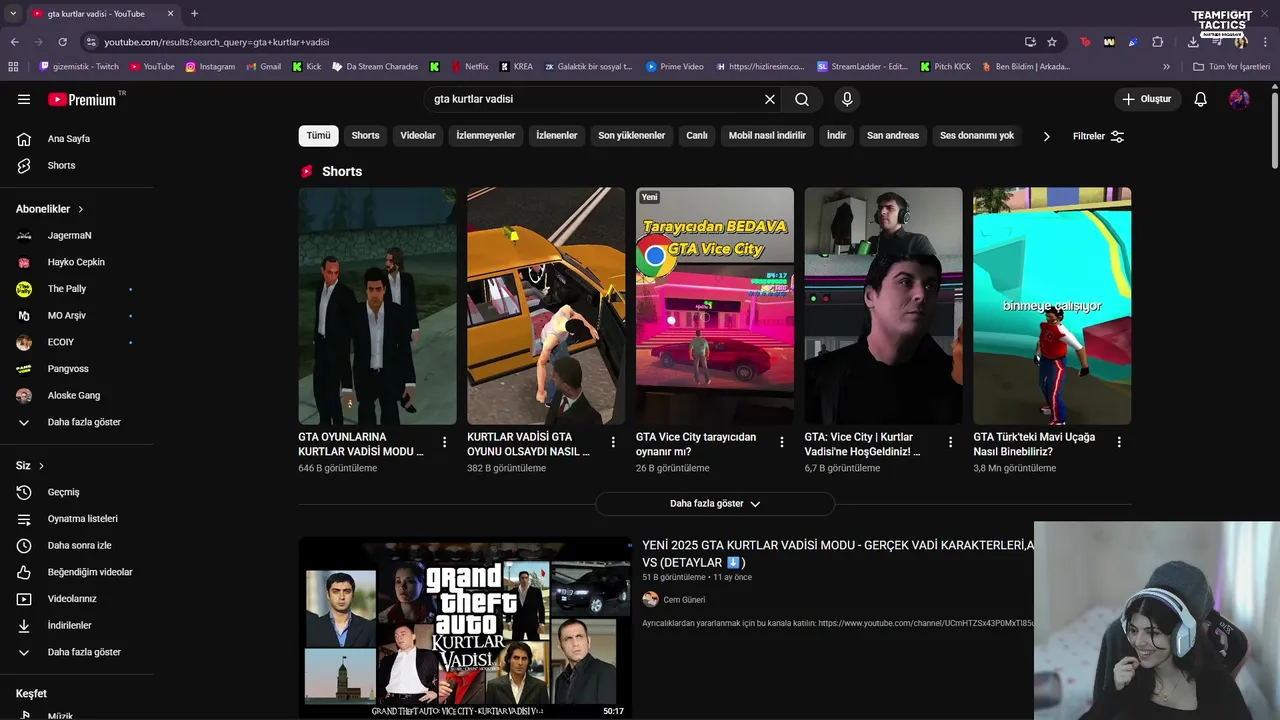This screenshot has height=720, width=1280.
Task: Start voice search with microphone icon
Action: 847,99
